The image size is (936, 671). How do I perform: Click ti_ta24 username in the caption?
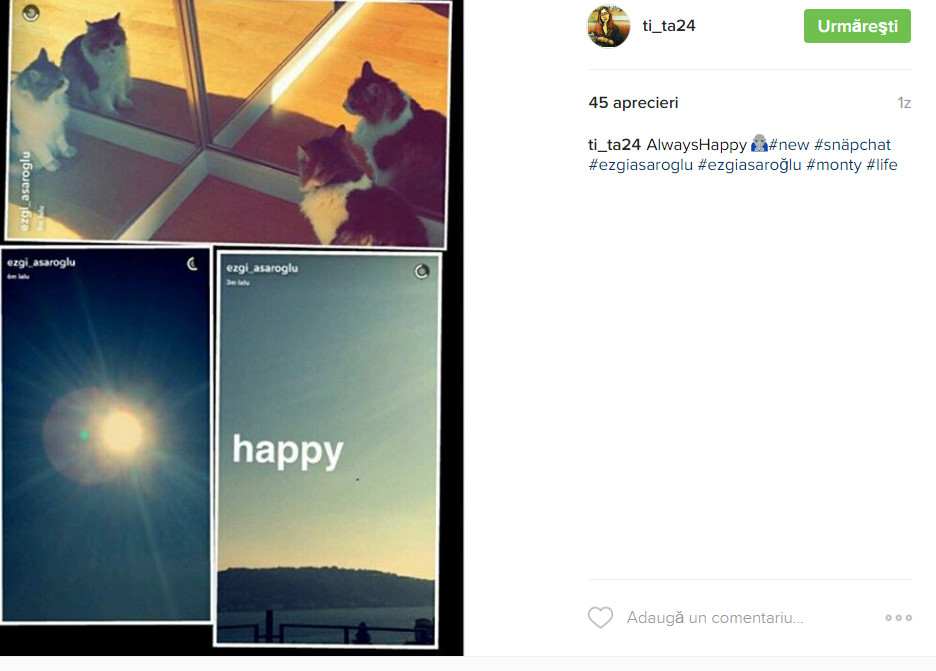tap(614, 144)
